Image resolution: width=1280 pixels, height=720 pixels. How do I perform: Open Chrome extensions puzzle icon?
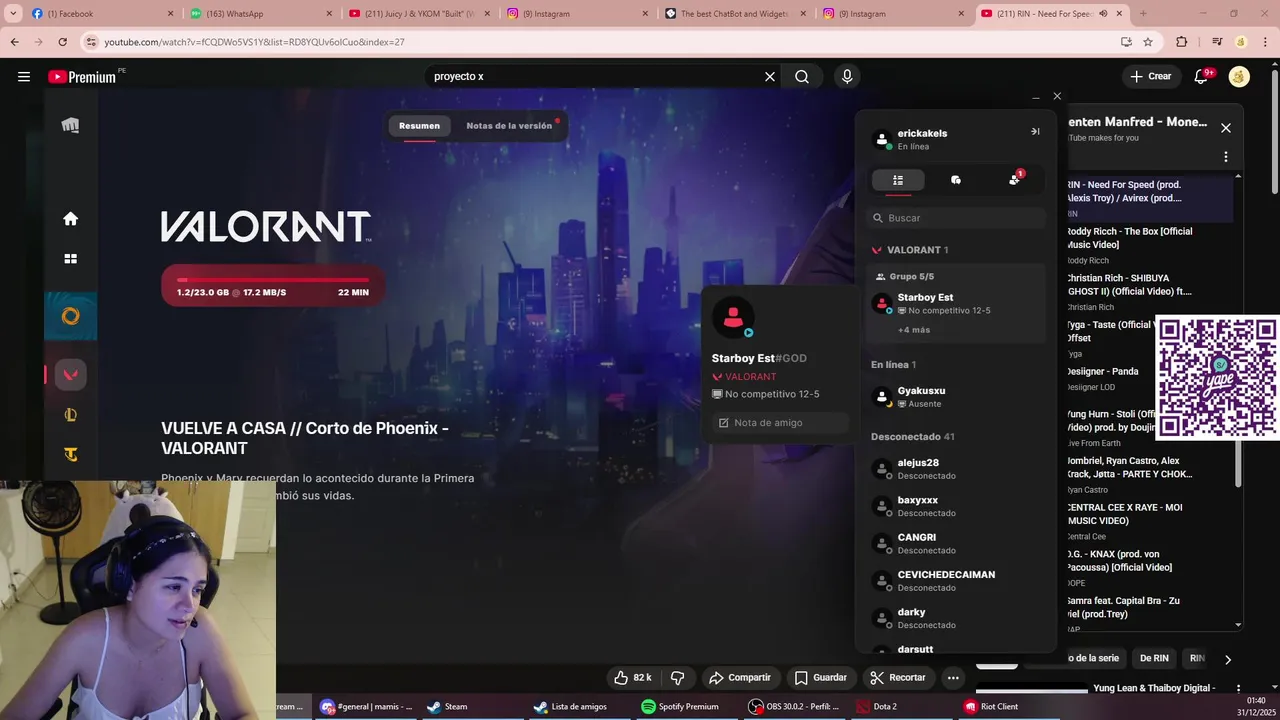click(1182, 42)
